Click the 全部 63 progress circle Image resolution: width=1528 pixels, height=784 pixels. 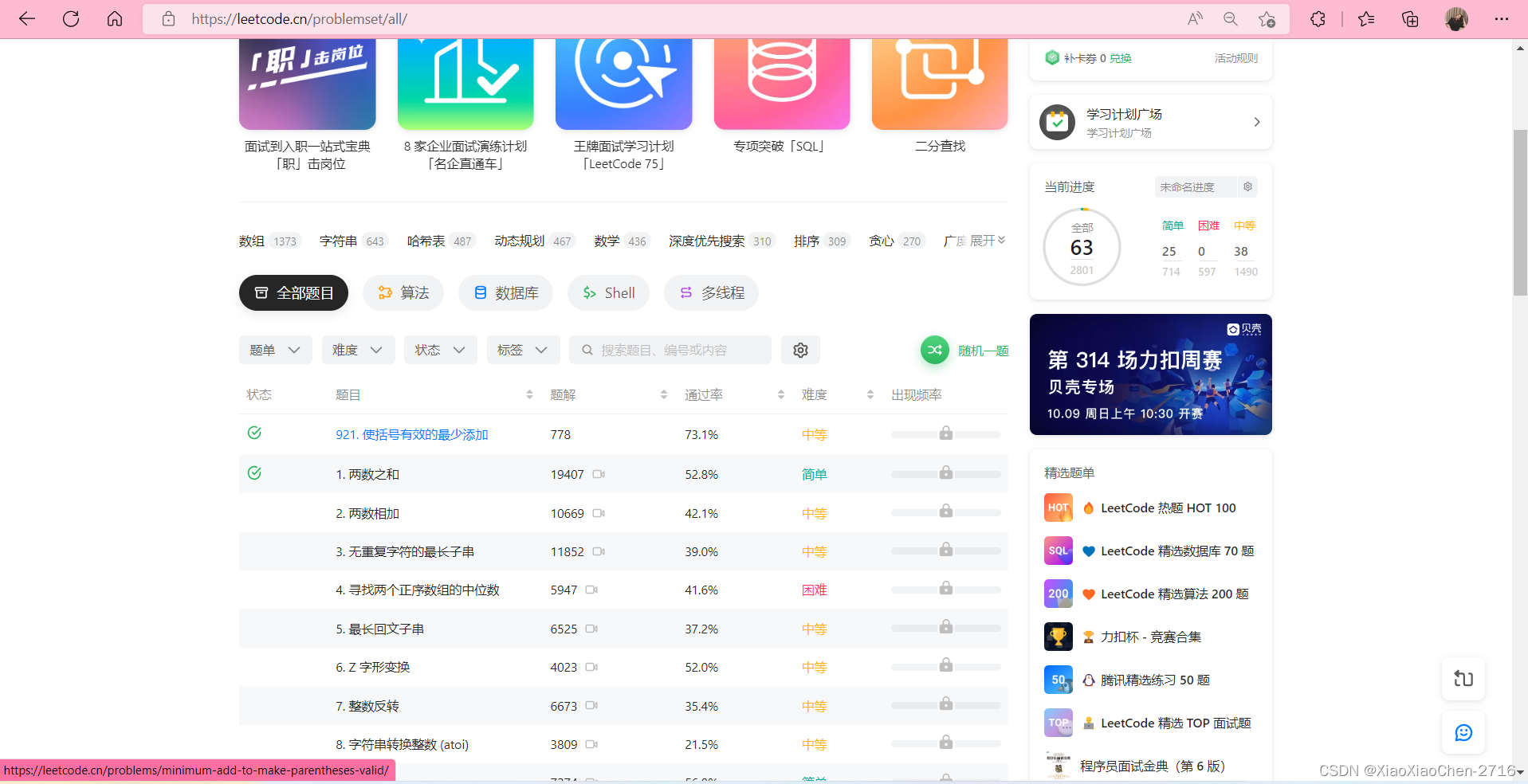coord(1082,247)
